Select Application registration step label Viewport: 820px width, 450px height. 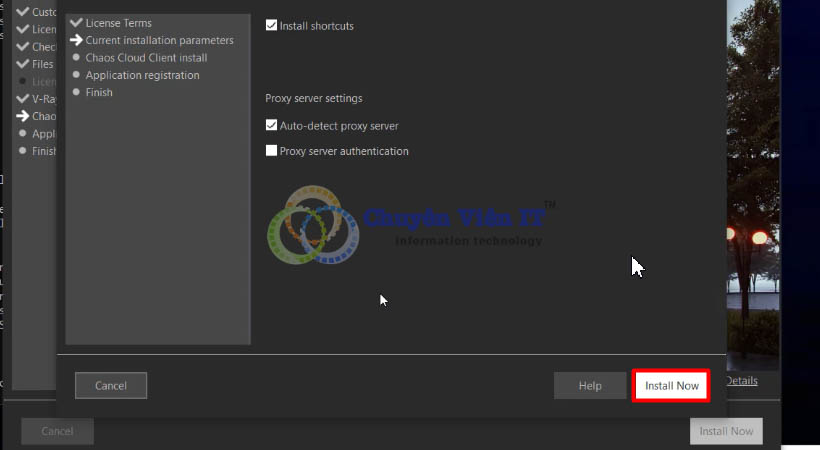click(x=142, y=75)
